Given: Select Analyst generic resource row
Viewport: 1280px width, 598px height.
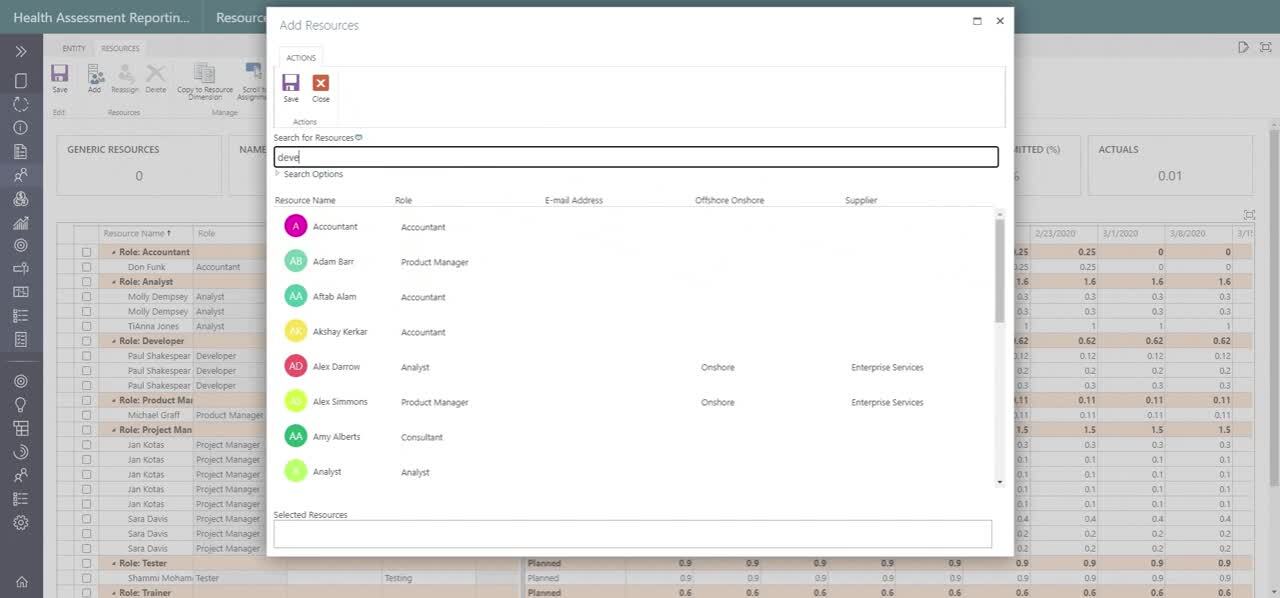Looking at the screenshot, I should pyautogui.click(x=635, y=472).
